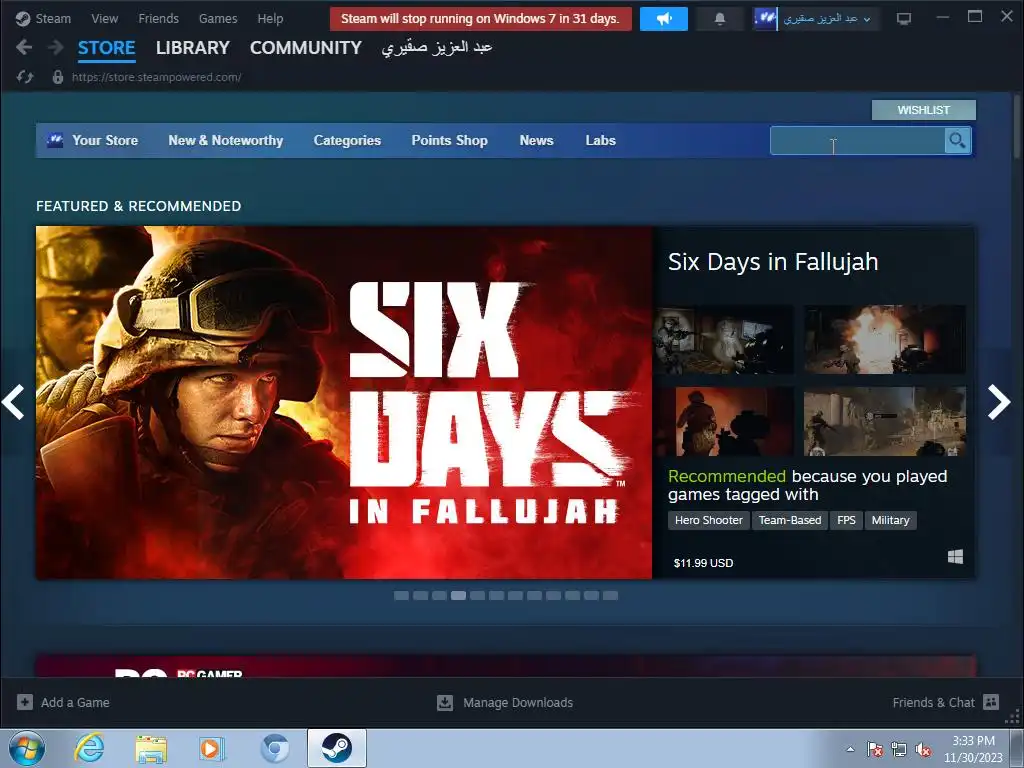Show hidden system tray icons
Viewport: 1024px width, 768px height.
tap(850, 749)
